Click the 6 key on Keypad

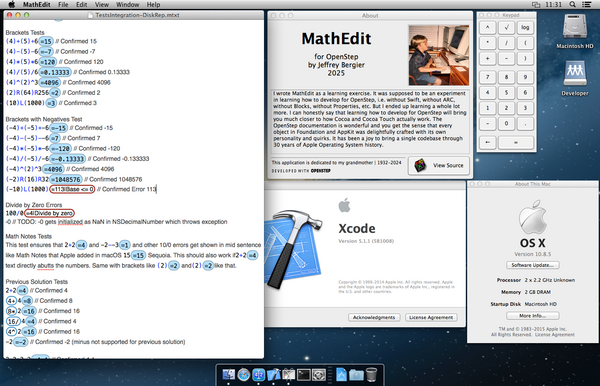pos(525,93)
